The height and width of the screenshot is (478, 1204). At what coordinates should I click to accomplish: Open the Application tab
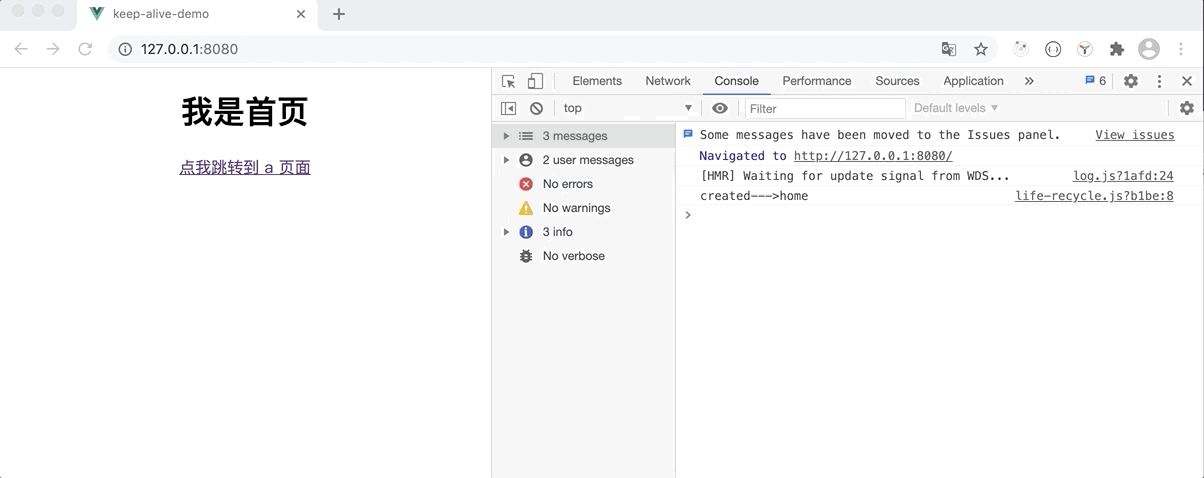[973, 81]
